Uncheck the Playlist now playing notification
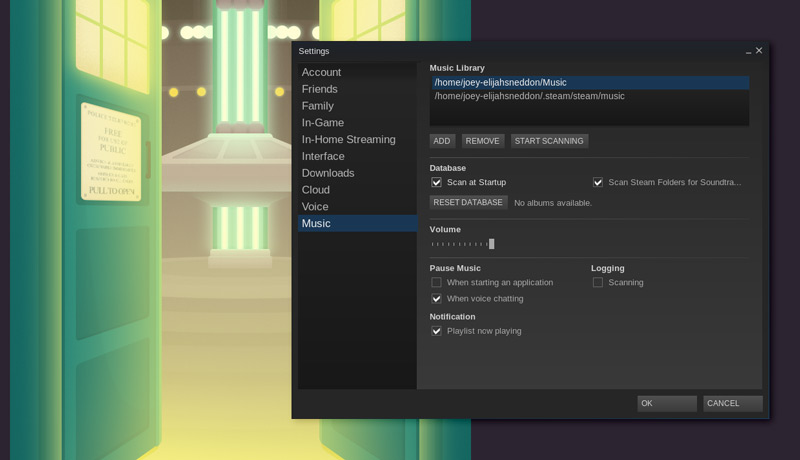 click(x=437, y=331)
